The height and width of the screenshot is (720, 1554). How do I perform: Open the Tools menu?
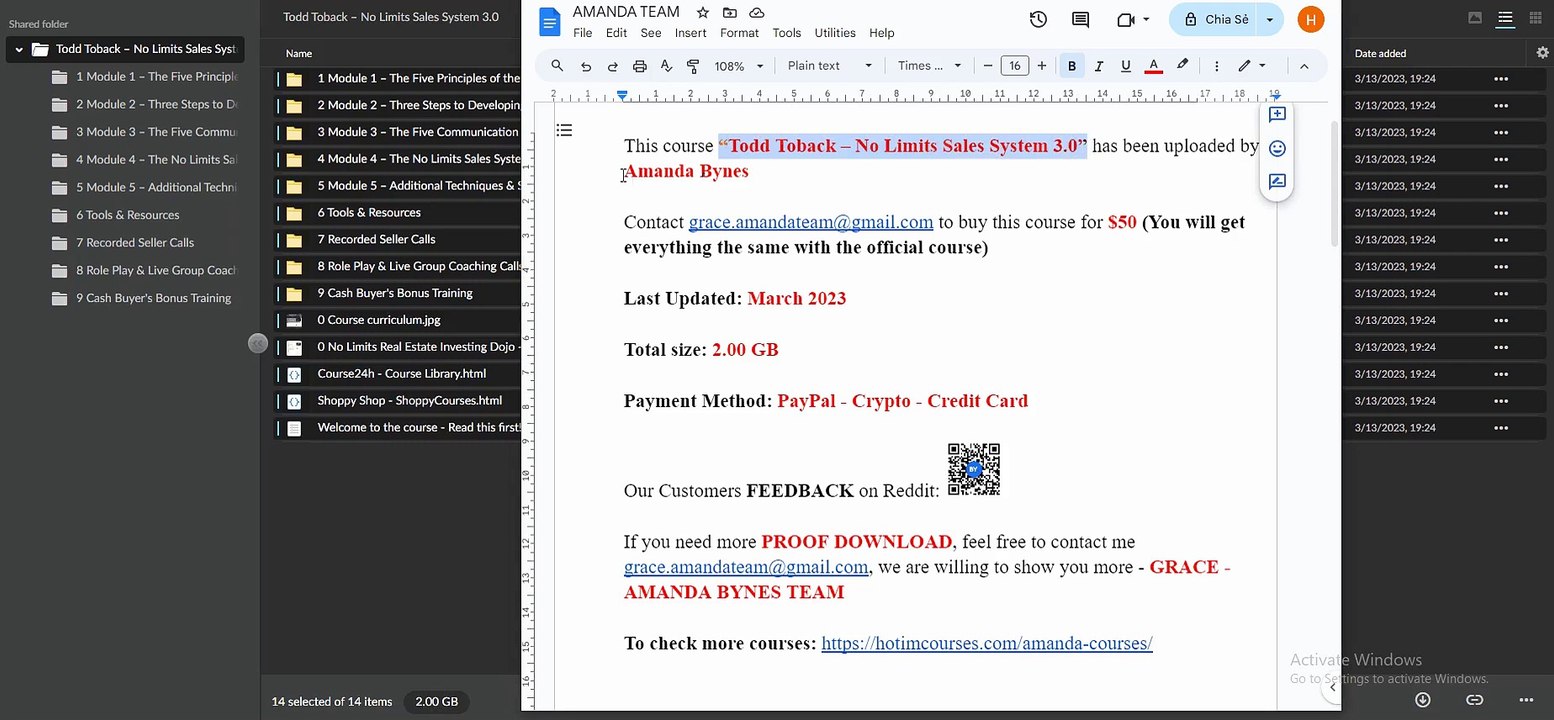787,33
